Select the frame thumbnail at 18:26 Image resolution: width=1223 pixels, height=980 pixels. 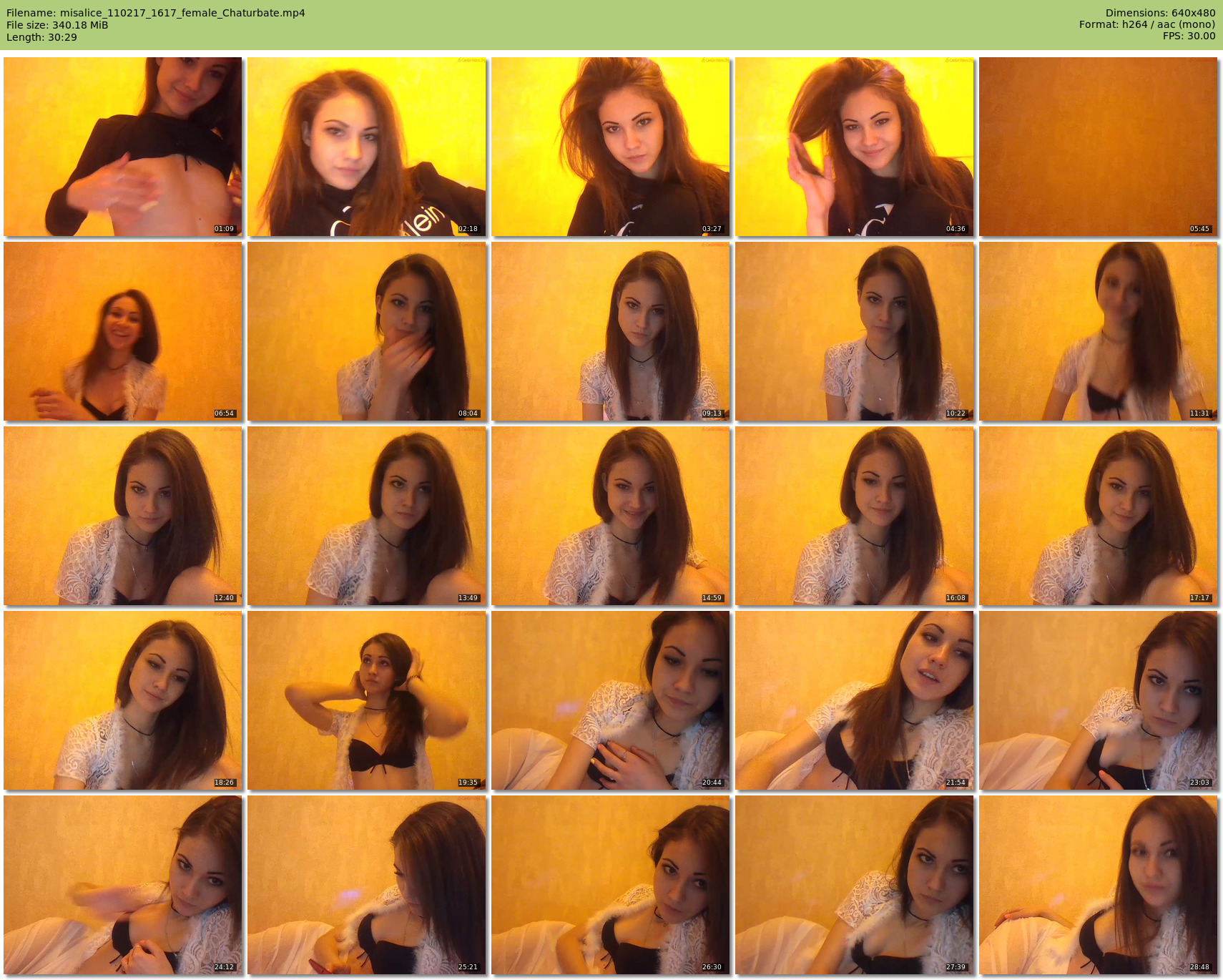(x=123, y=700)
